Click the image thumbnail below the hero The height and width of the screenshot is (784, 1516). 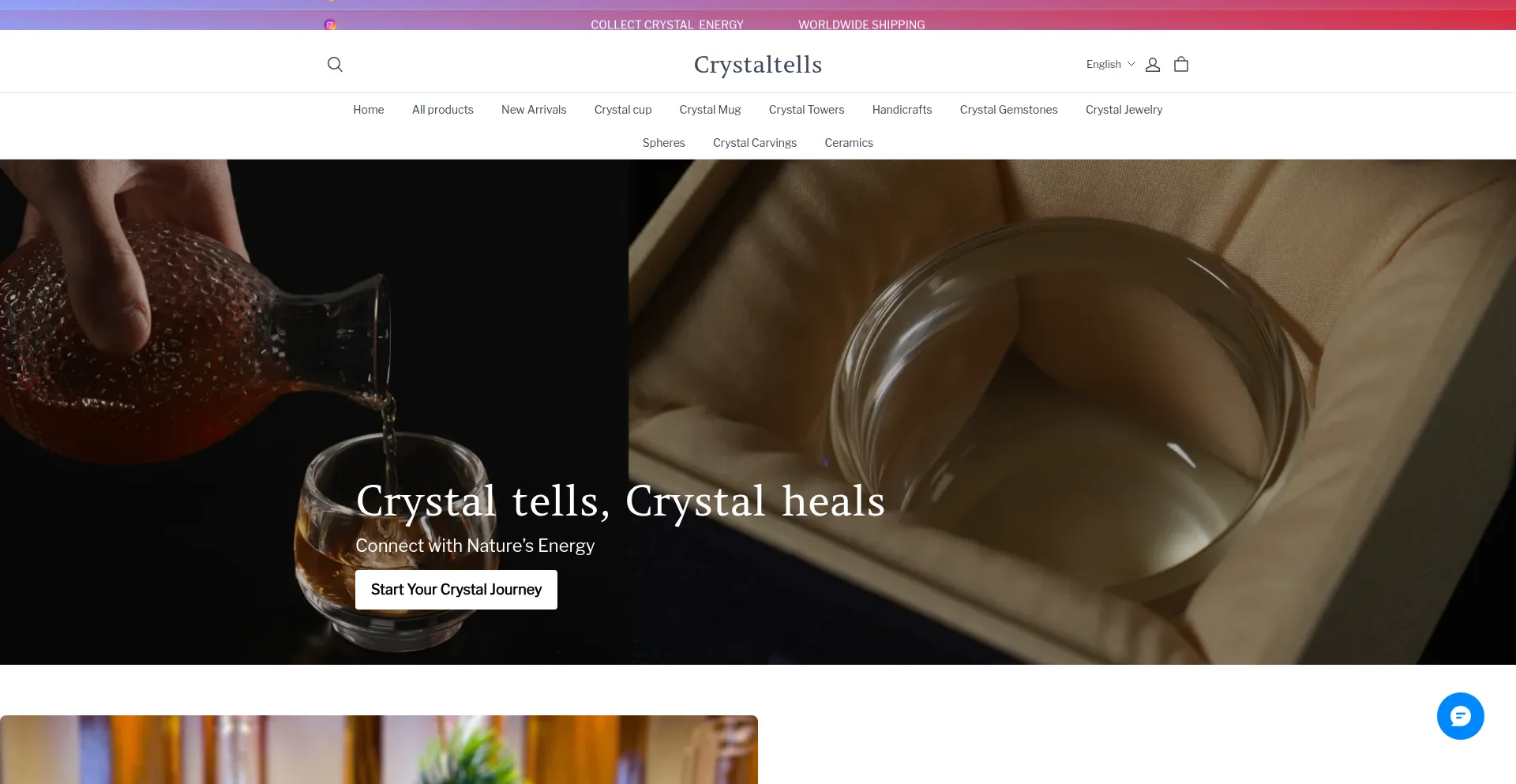coord(379,749)
